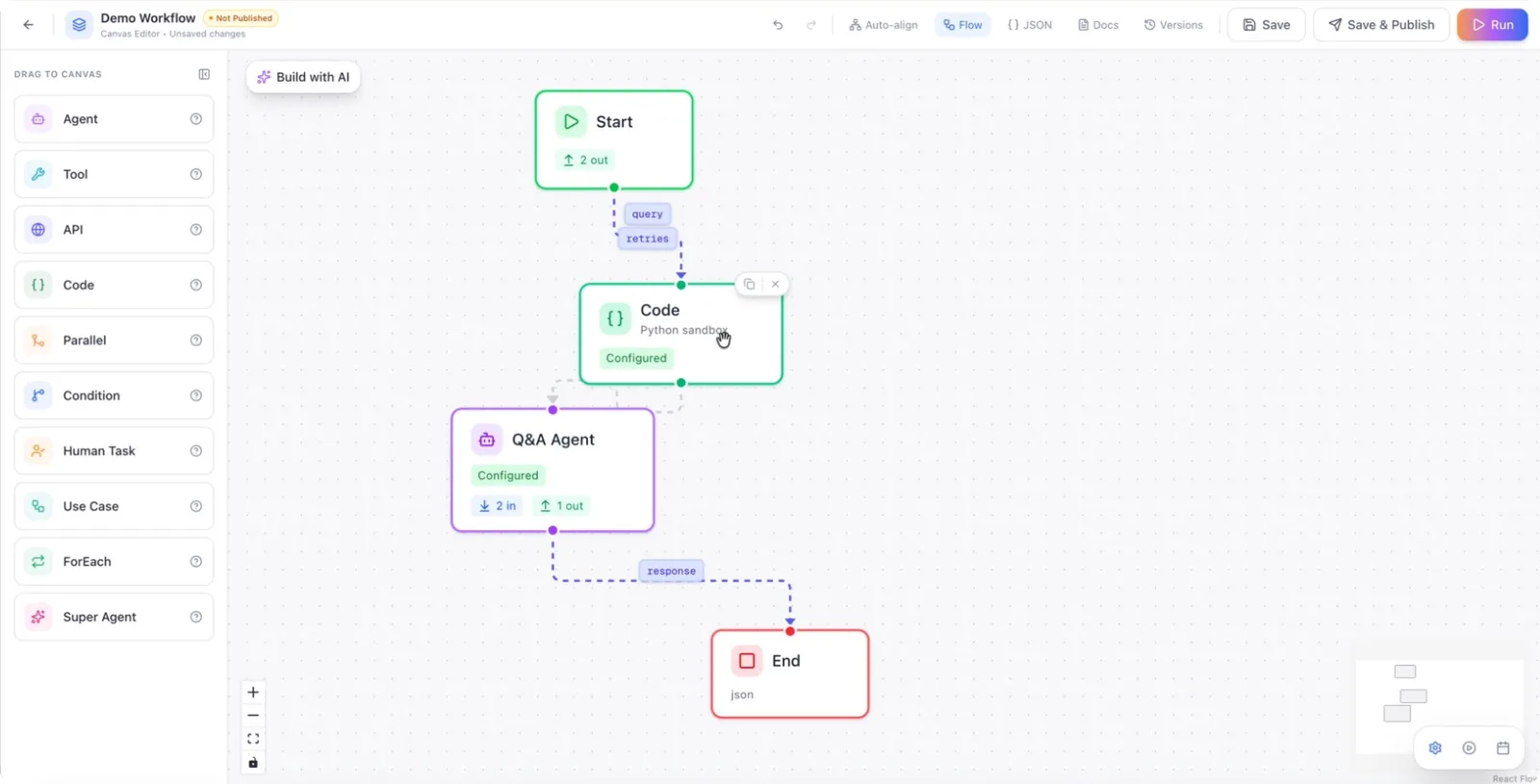Open the run history play-circle icon
This screenshot has width=1540, height=784.
(x=1469, y=748)
